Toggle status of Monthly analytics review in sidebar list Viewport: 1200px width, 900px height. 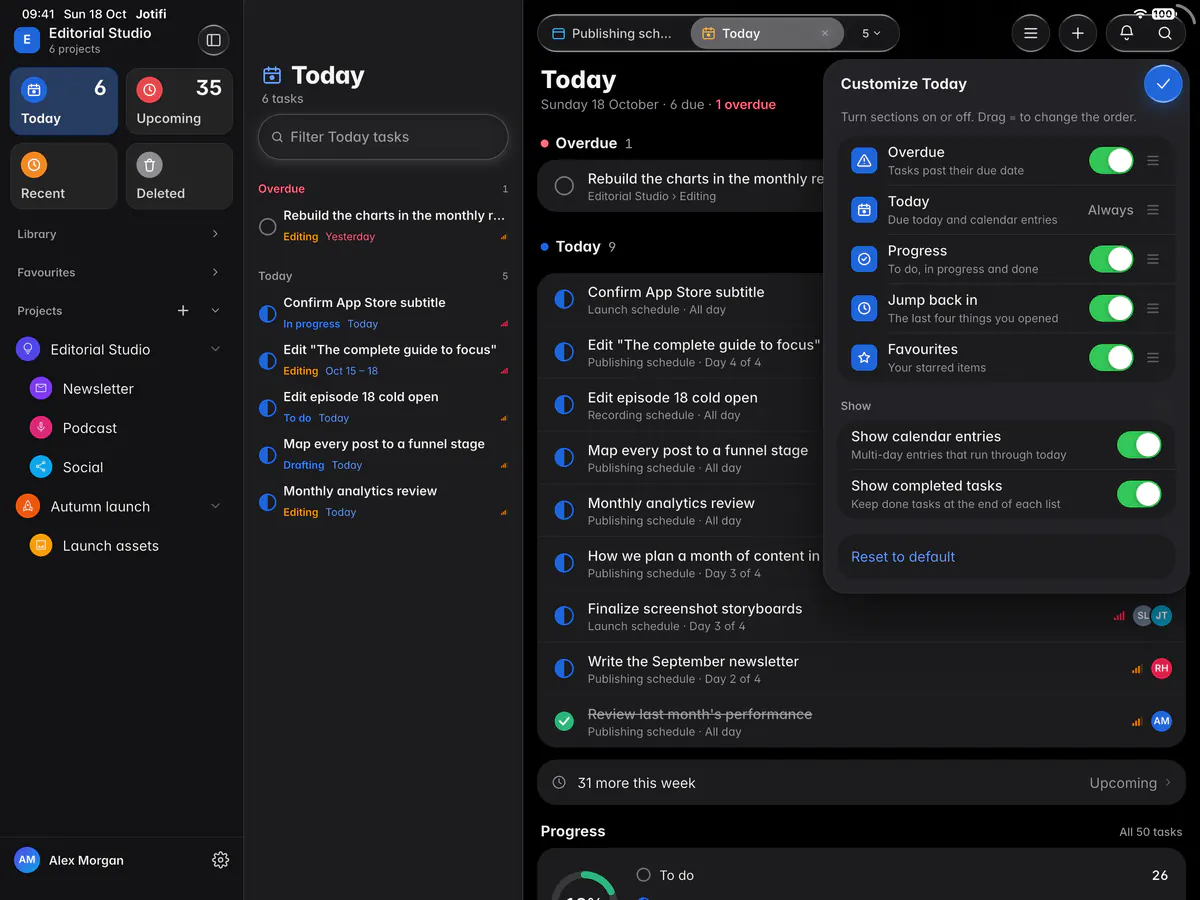point(267,502)
